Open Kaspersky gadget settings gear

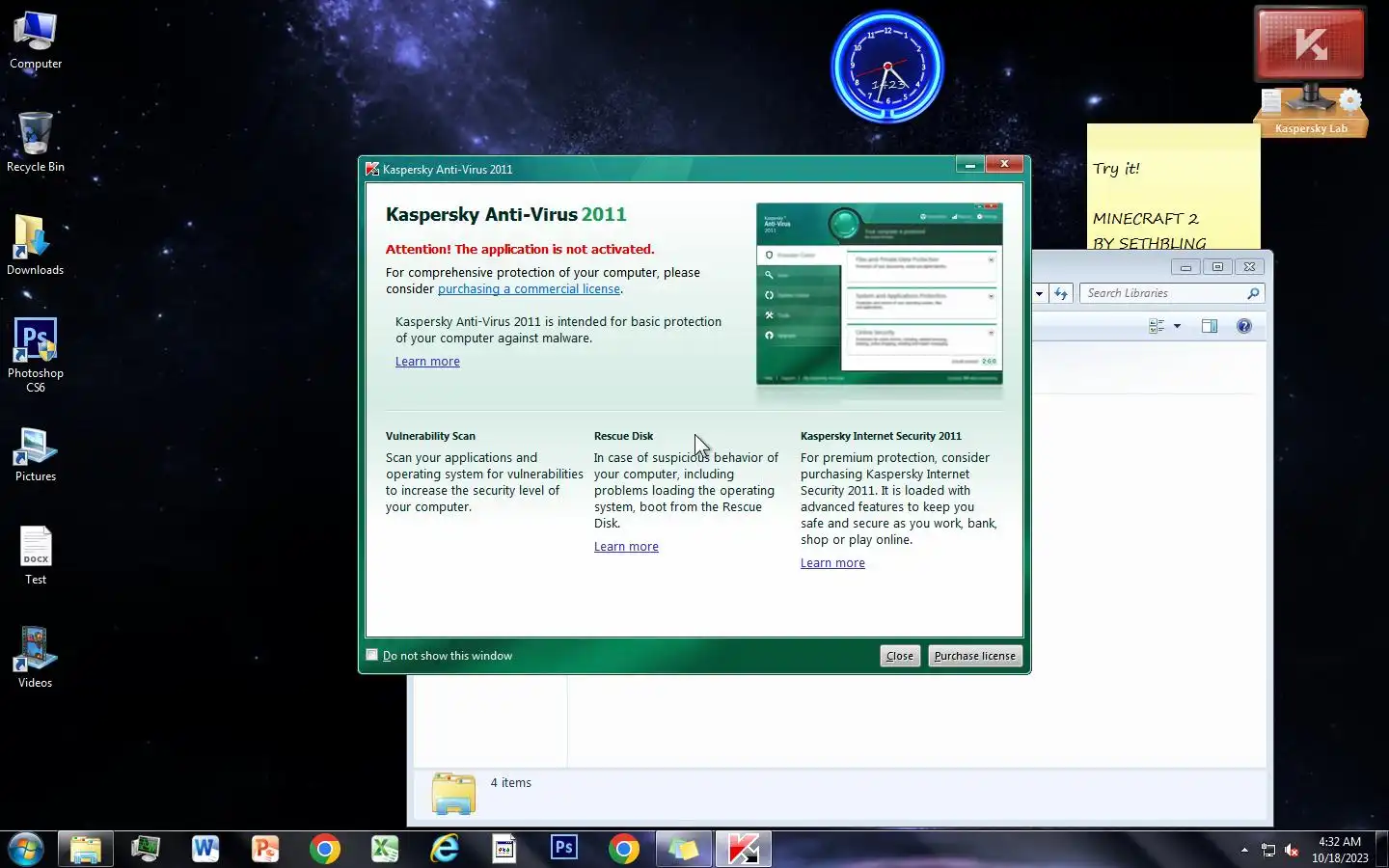tap(1349, 100)
